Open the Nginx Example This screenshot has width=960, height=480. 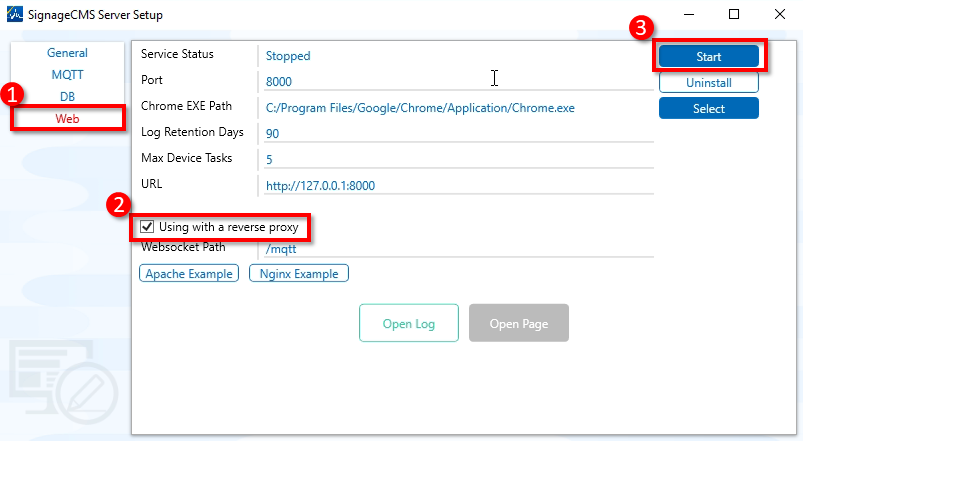(x=298, y=274)
